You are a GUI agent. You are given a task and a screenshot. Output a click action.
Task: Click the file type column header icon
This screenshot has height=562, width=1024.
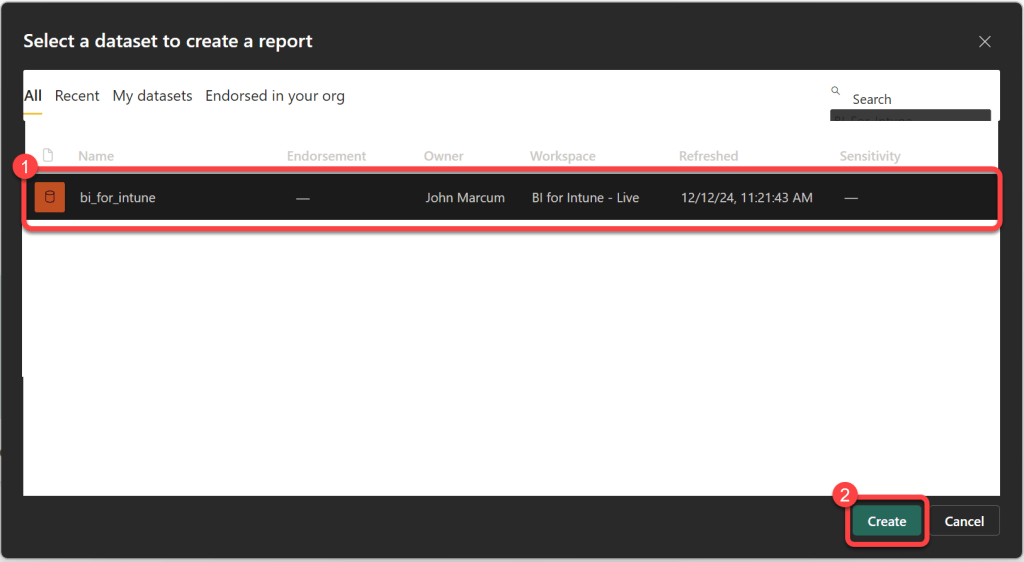point(47,156)
